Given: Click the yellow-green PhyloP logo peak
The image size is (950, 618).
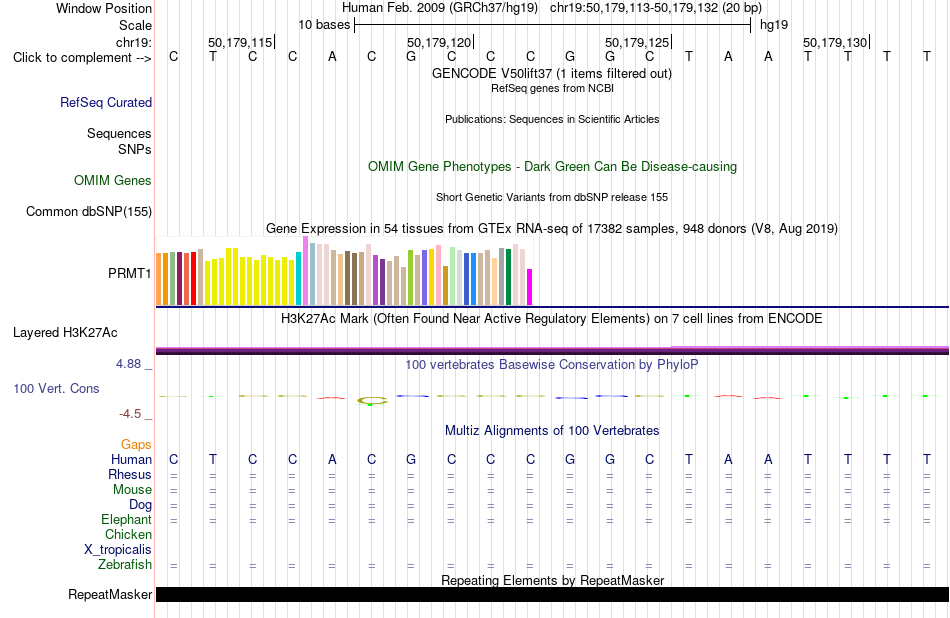Looking at the screenshot, I should coord(372,400).
